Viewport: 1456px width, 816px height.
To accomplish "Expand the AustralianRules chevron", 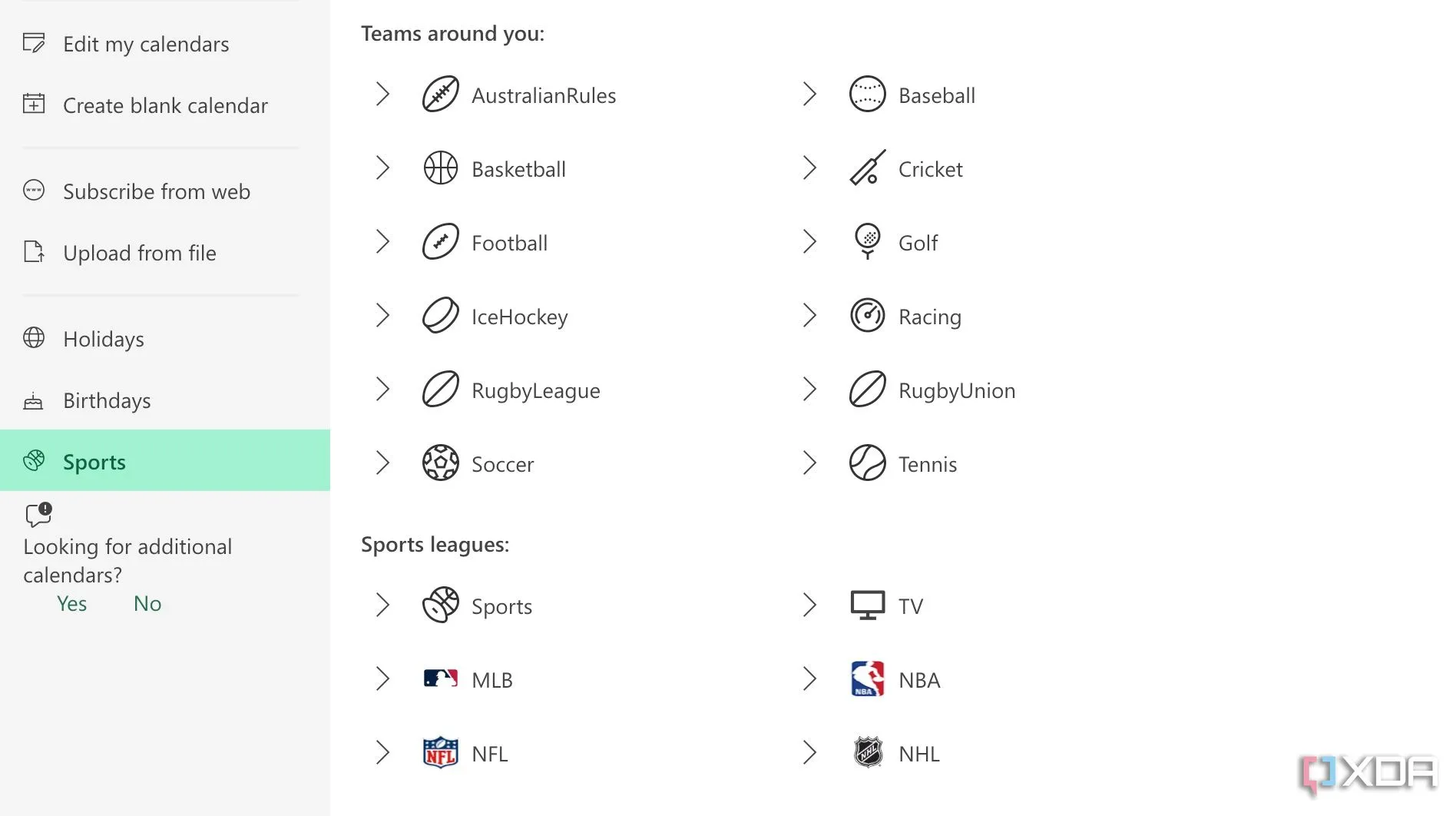I will click(382, 95).
